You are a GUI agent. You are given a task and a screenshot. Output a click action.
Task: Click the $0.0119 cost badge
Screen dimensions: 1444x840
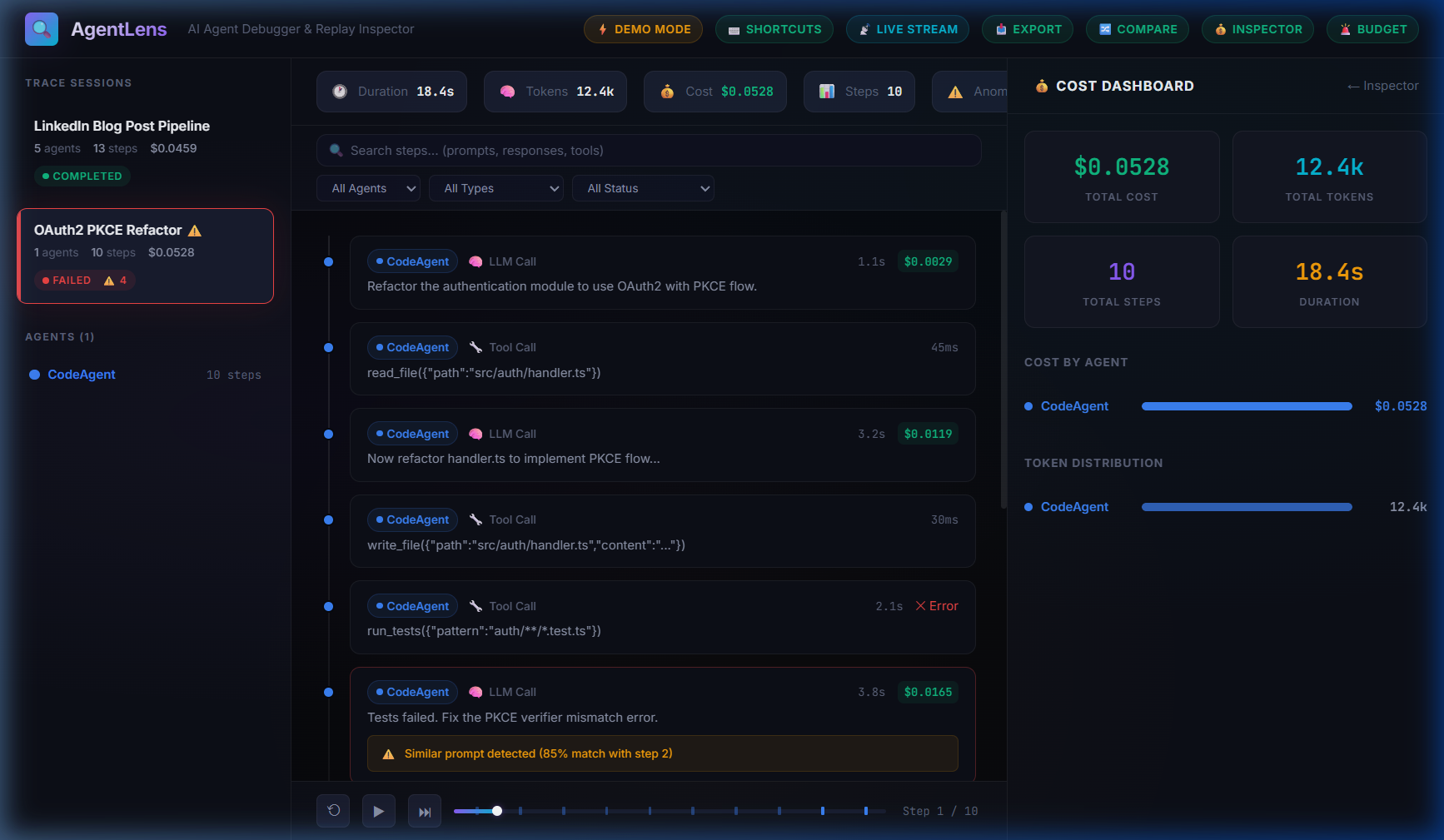tap(928, 434)
